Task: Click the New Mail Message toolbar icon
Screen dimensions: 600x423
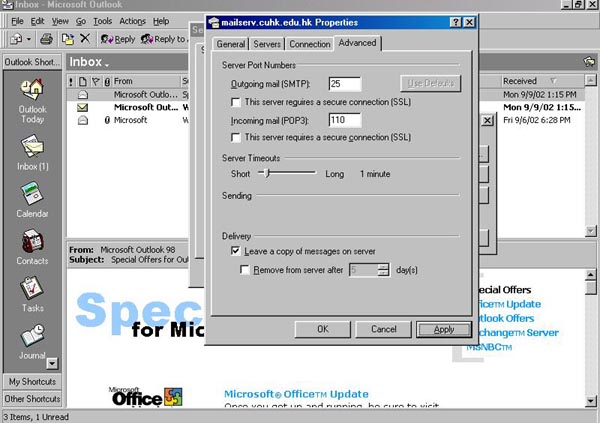Action: click(16, 39)
